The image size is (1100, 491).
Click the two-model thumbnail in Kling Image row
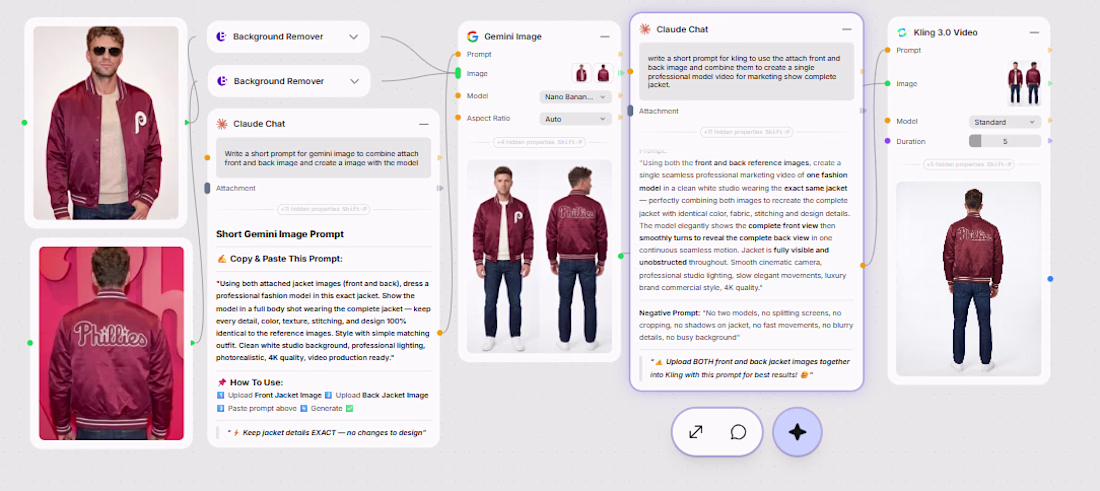pyautogui.click(x=1024, y=83)
